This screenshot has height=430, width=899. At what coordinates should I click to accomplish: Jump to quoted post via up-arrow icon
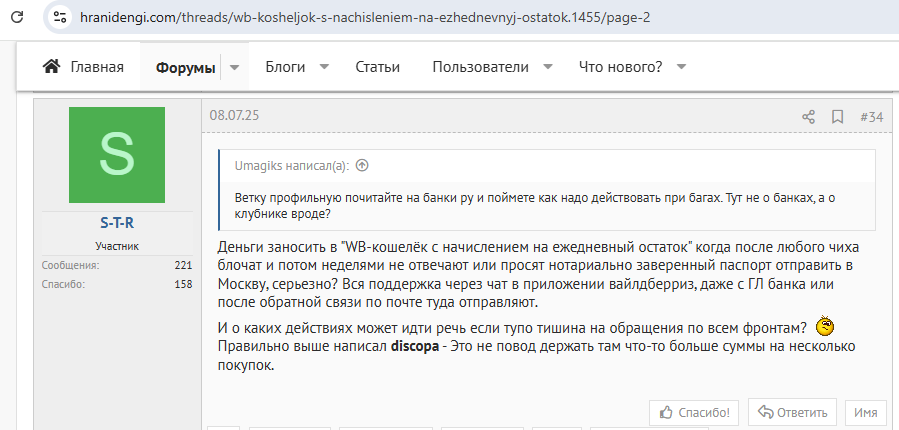tap(362, 166)
